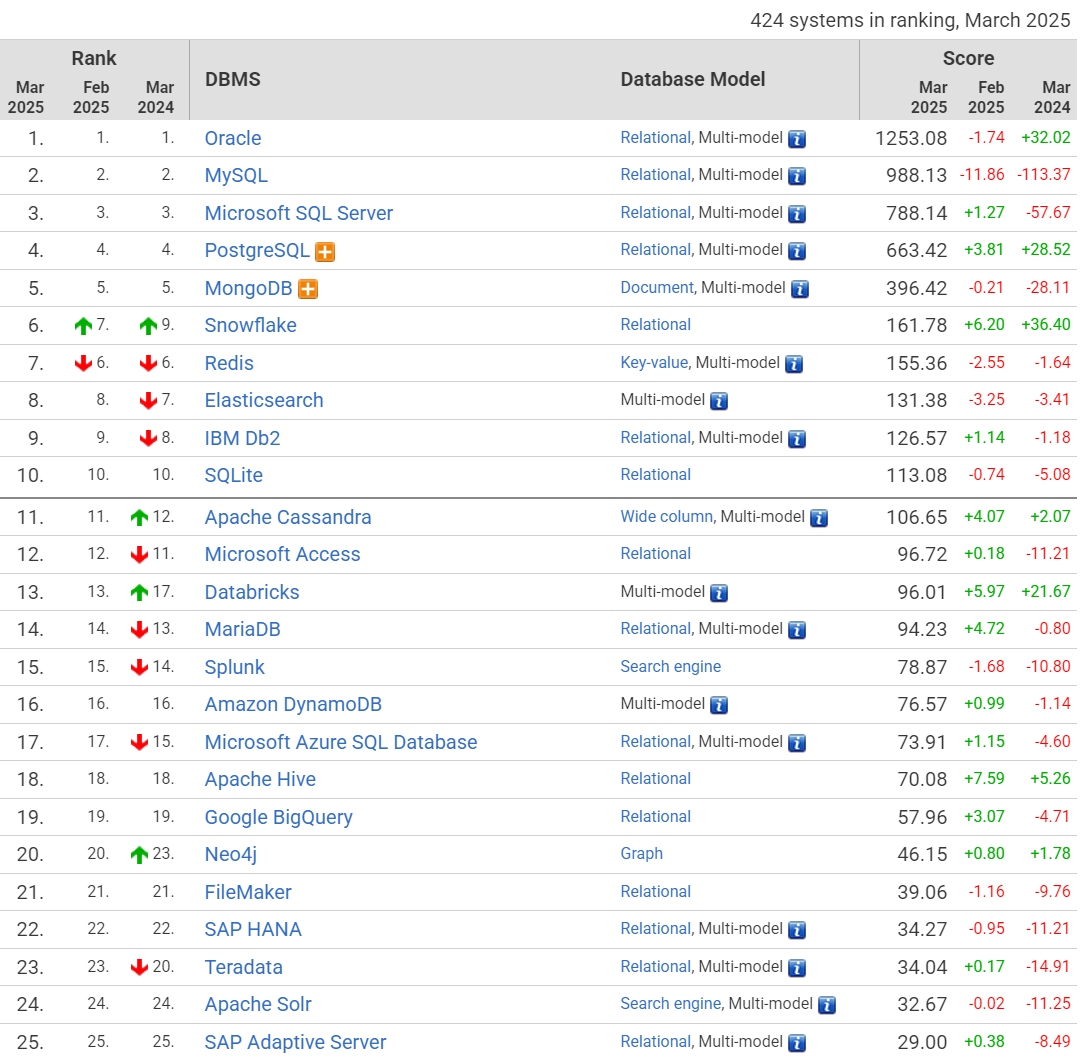Click the info icon in IBM Db2's row
This screenshot has width=1083, height=1059.
tap(797, 439)
